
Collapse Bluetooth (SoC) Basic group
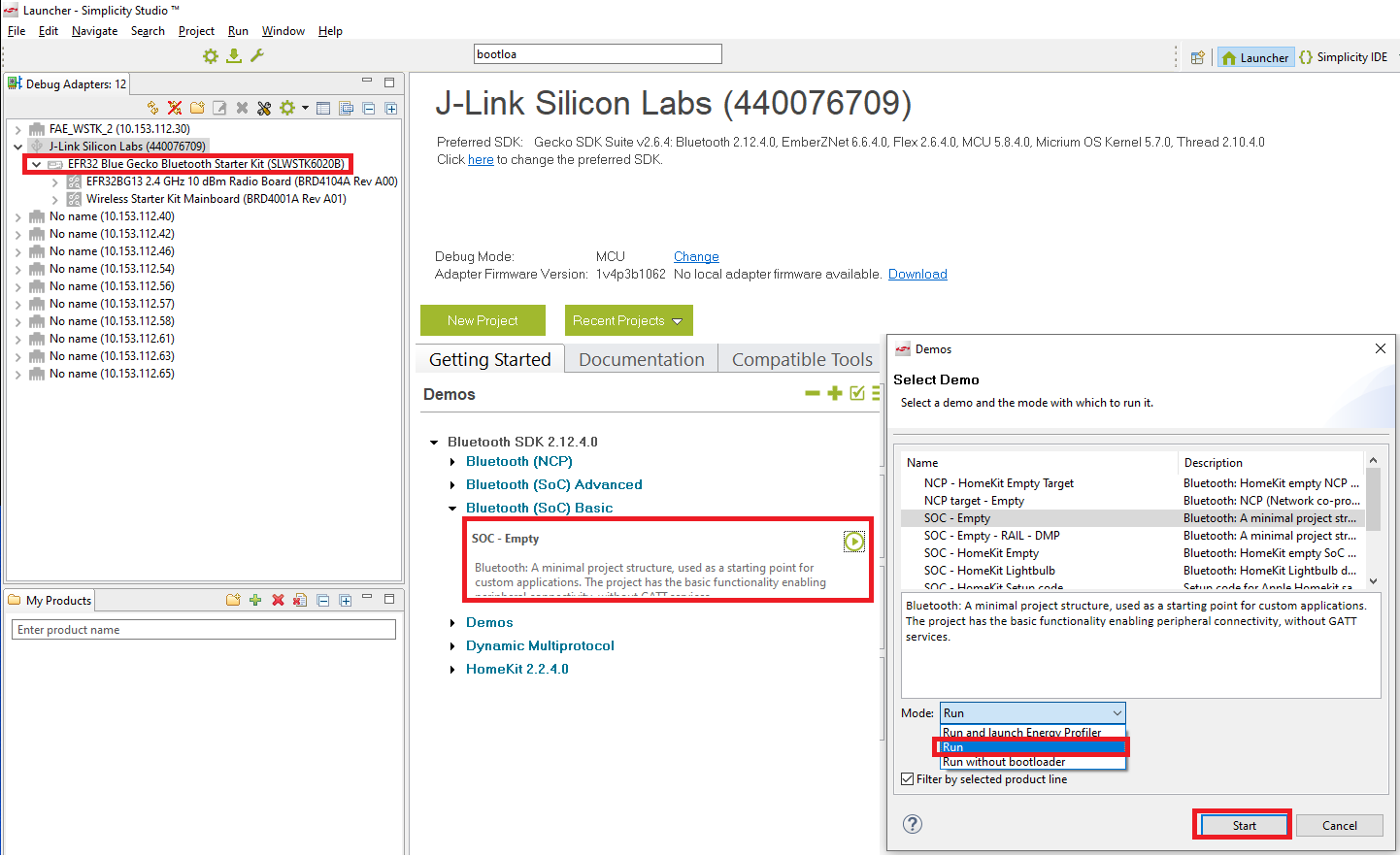pos(452,509)
